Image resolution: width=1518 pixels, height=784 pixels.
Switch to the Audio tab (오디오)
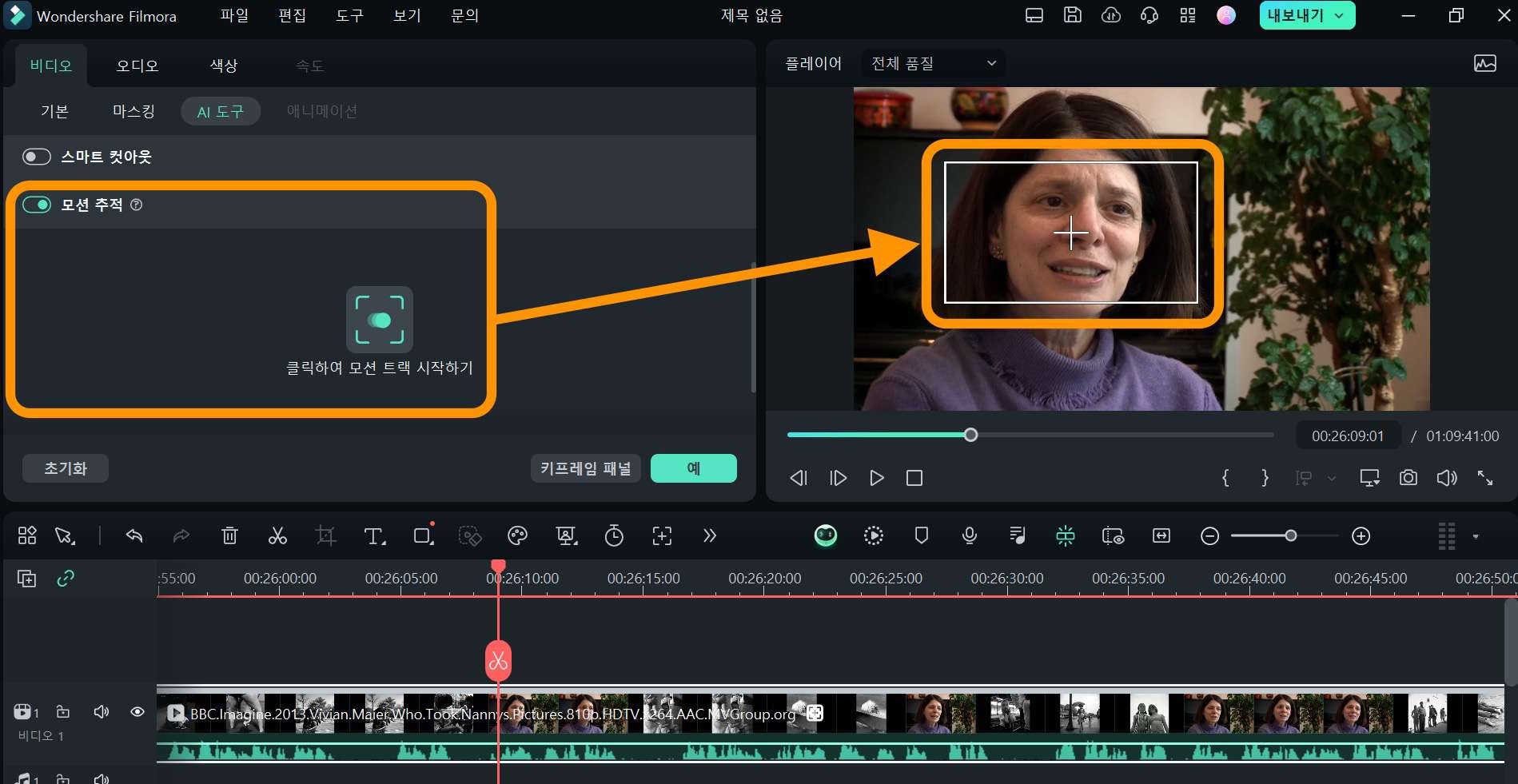[x=137, y=66]
